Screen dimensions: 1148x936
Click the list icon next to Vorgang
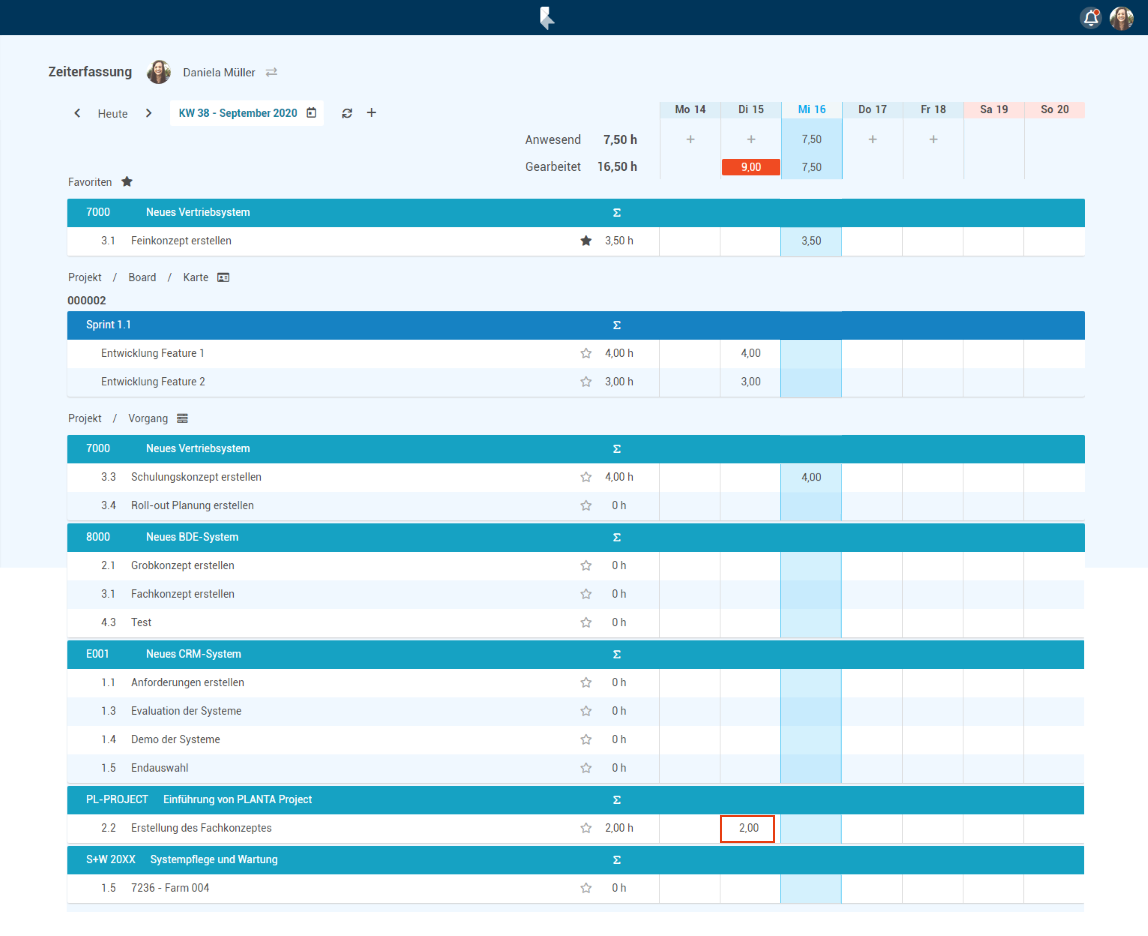(x=182, y=418)
